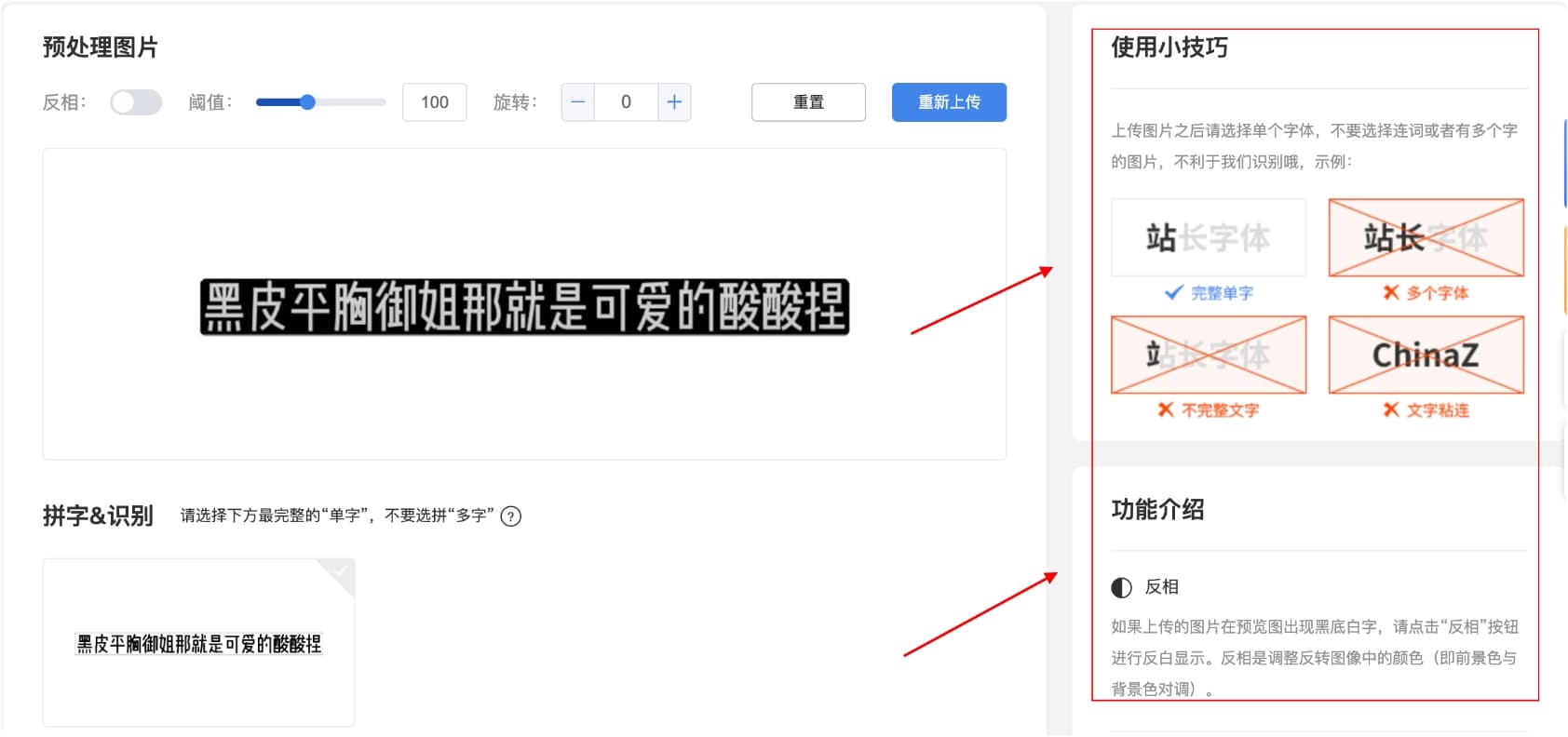
Task: Click the 阈值 label
Action: 210,102
